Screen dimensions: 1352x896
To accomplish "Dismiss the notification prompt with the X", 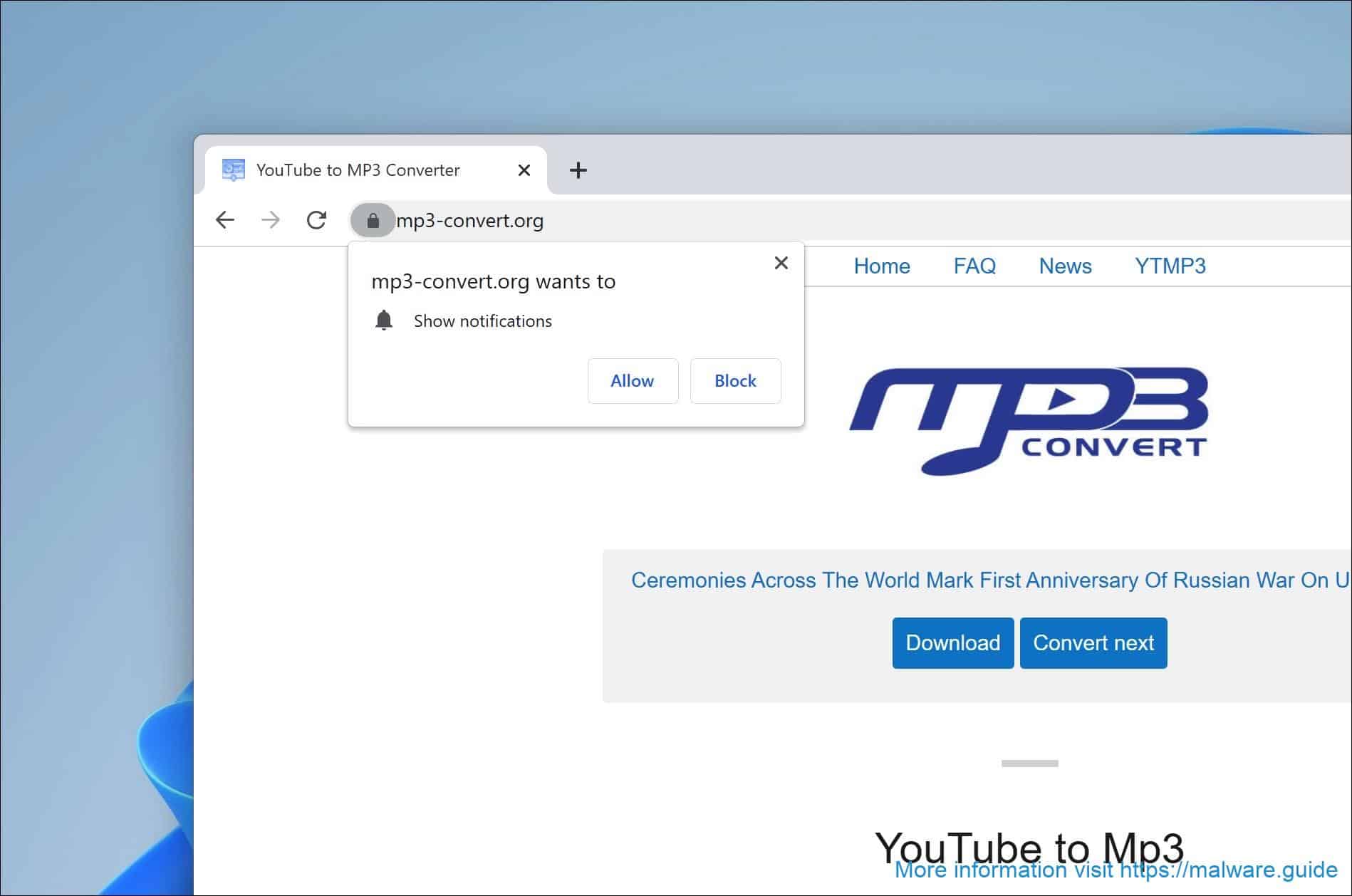I will tap(781, 263).
